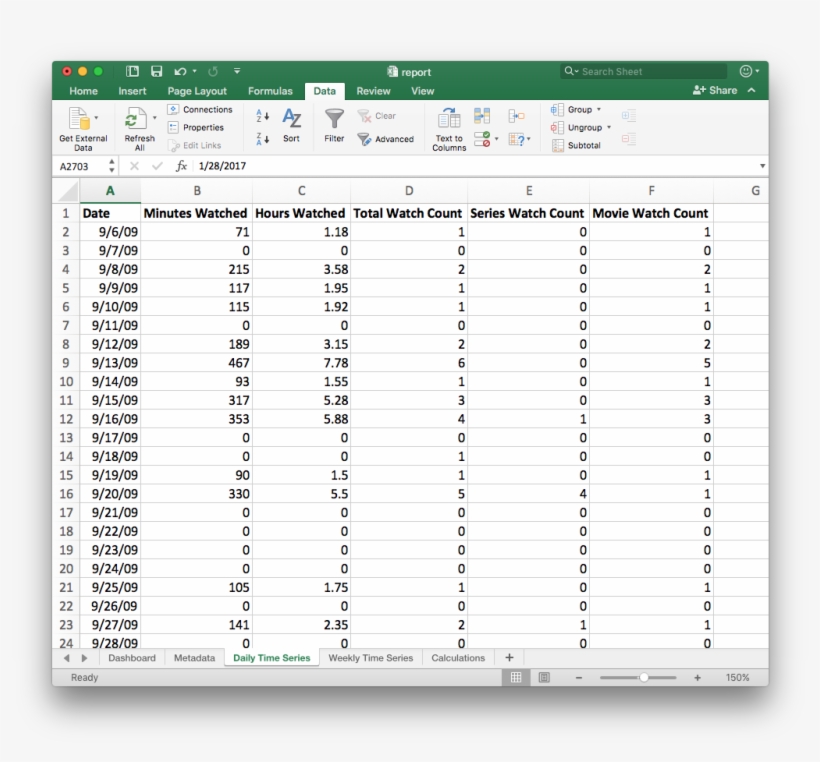This screenshot has height=762, width=820.
Task: Collapse the ribbon with the chevron
Action: tap(751, 90)
